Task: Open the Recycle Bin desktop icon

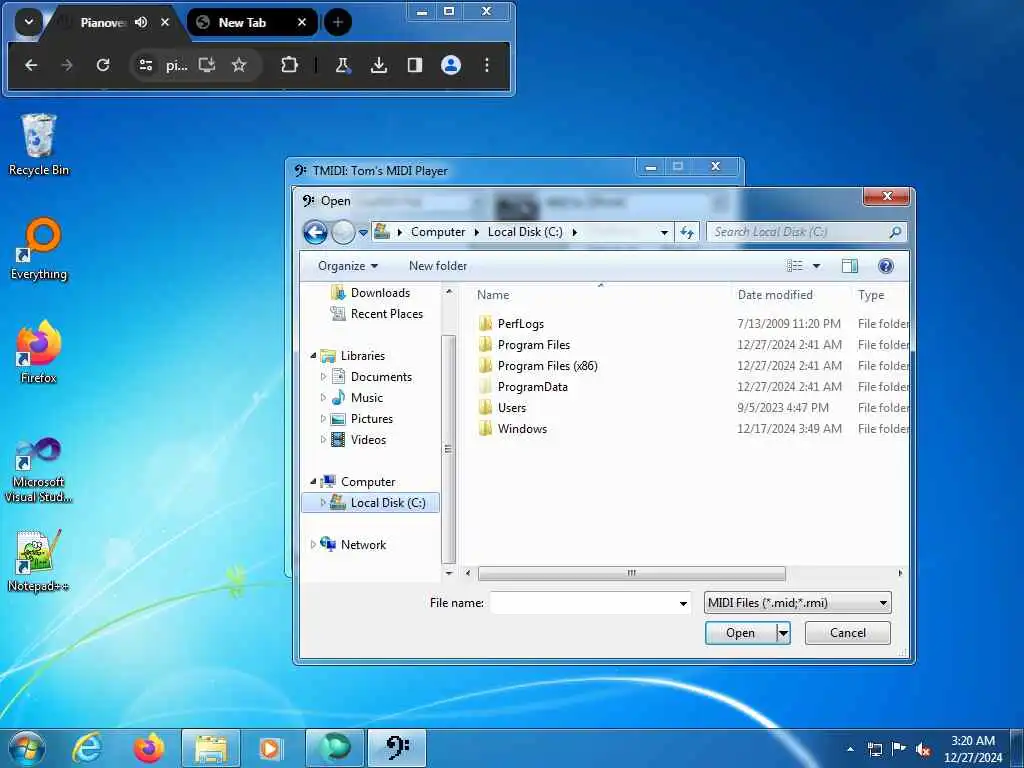Action: pyautogui.click(x=39, y=145)
